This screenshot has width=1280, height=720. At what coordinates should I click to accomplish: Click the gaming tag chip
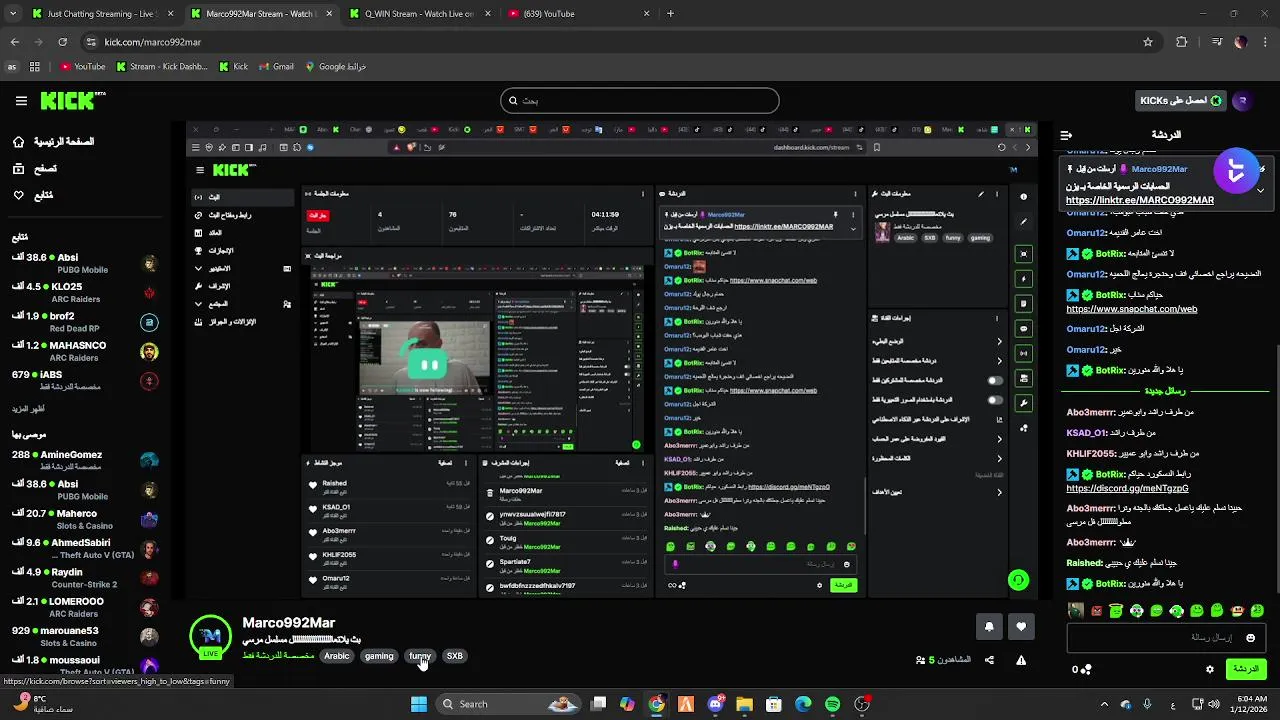coord(379,656)
